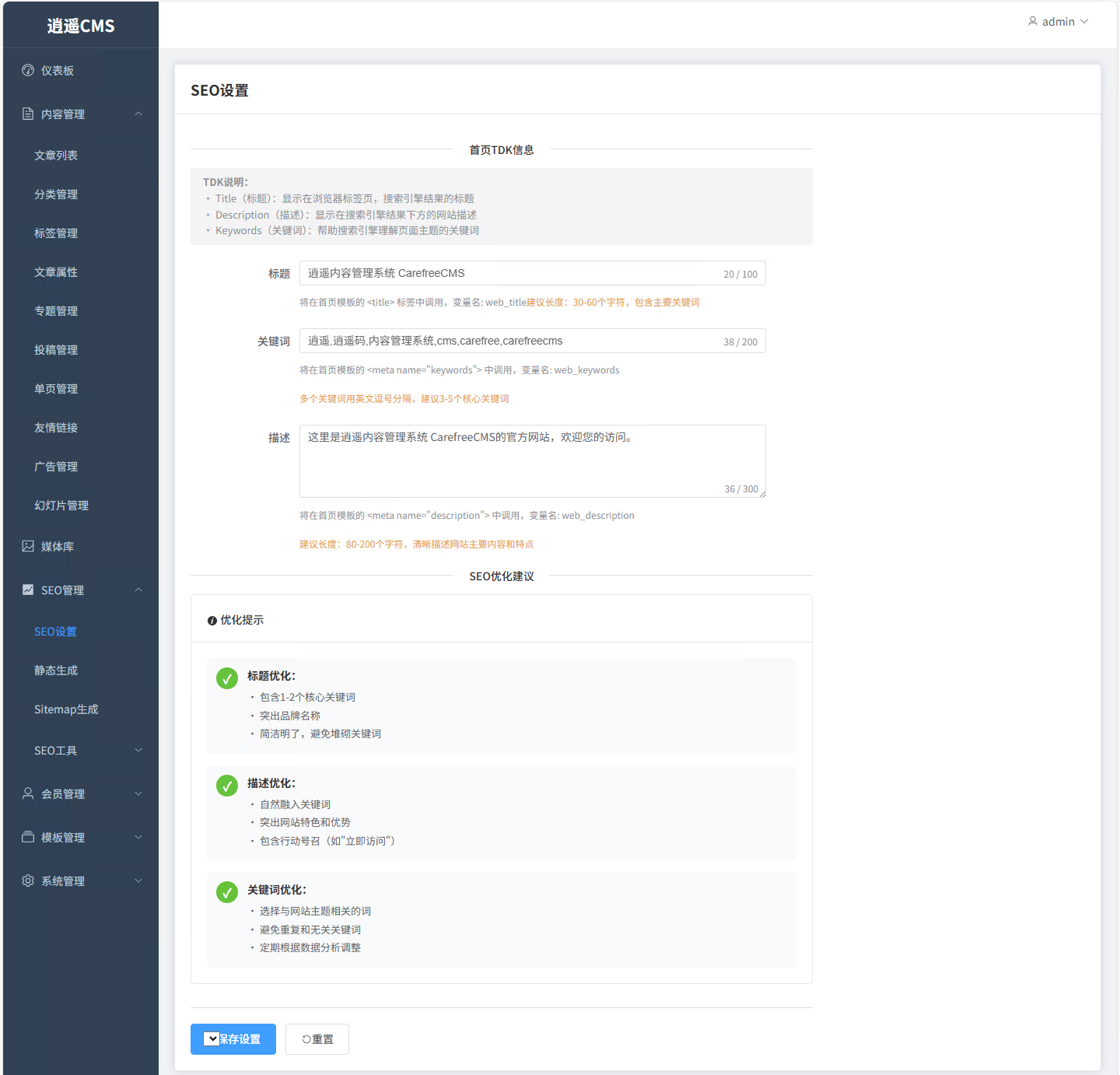Click inside the 描述 textarea
Image resolution: width=1120 pixels, height=1075 pixels.
point(533,461)
